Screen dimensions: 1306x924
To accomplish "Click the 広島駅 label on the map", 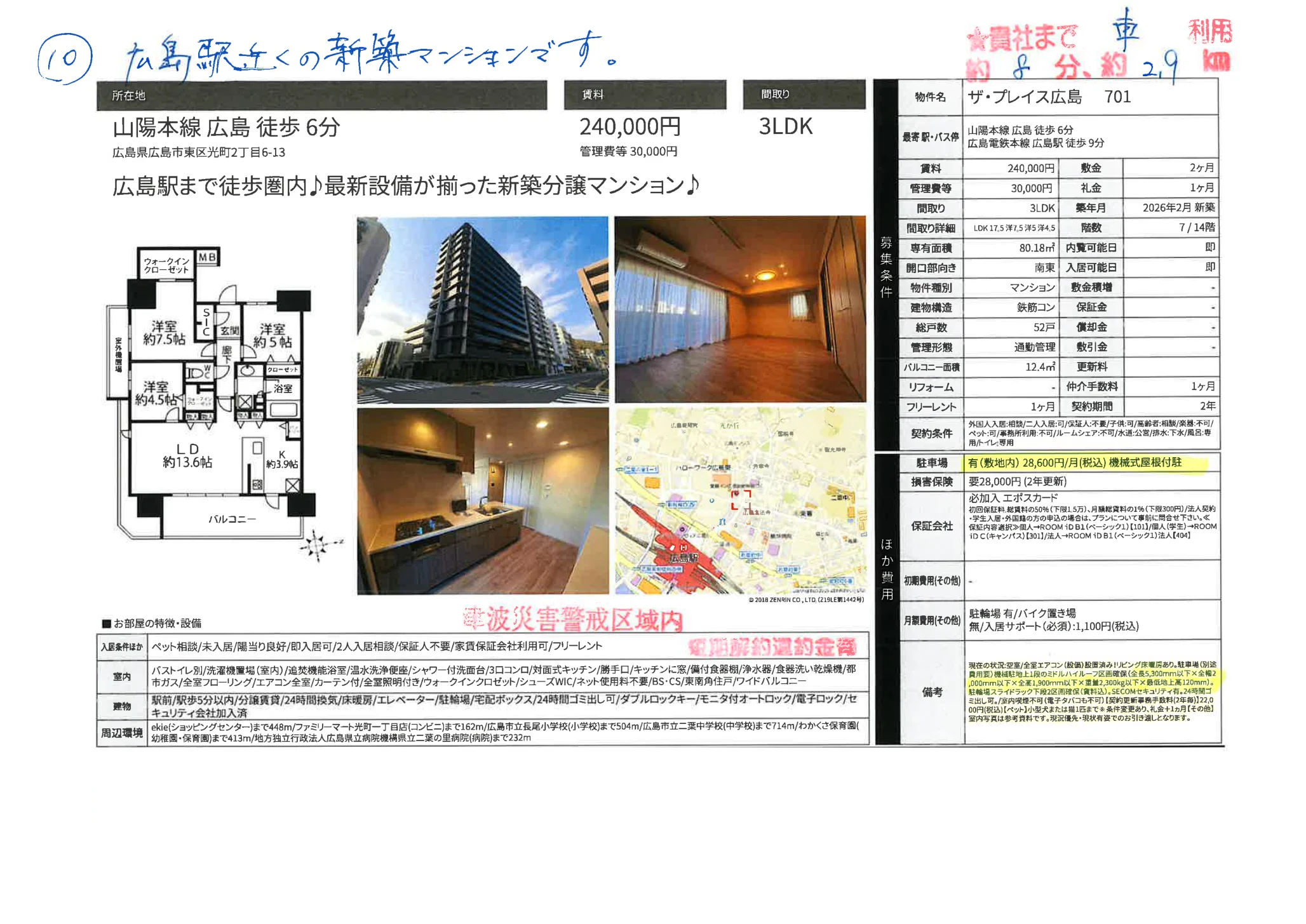I will (683, 558).
